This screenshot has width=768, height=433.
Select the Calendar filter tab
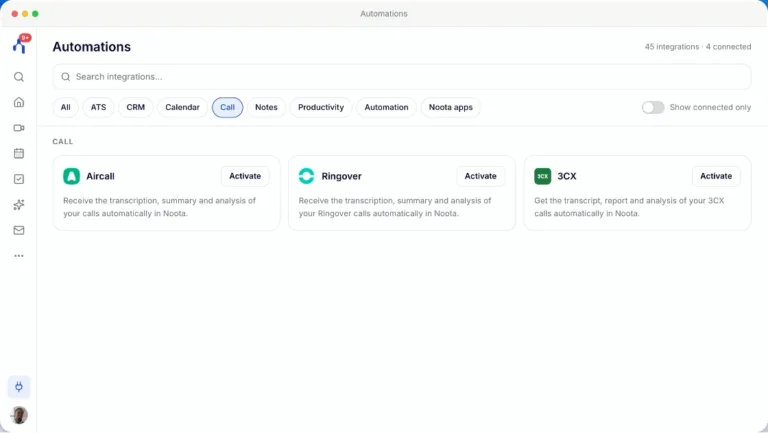182,107
